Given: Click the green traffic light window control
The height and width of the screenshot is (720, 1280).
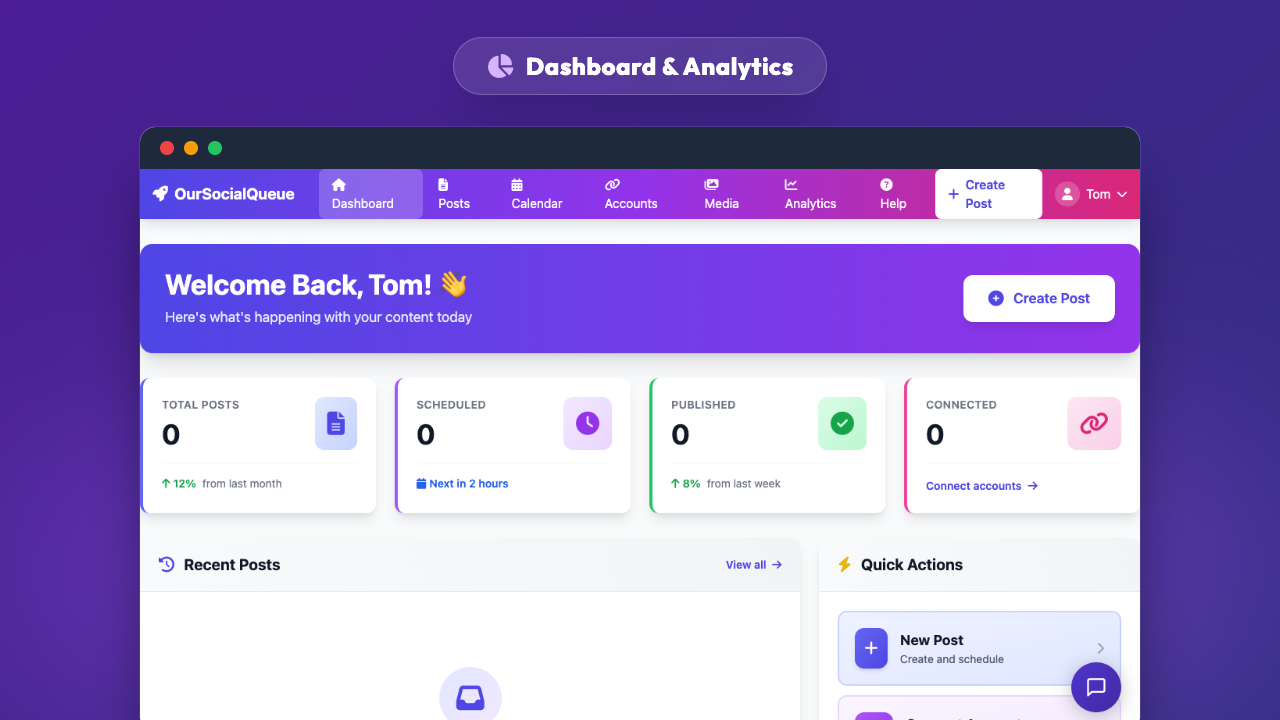Looking at the screenshot, I should pos(215,147).
